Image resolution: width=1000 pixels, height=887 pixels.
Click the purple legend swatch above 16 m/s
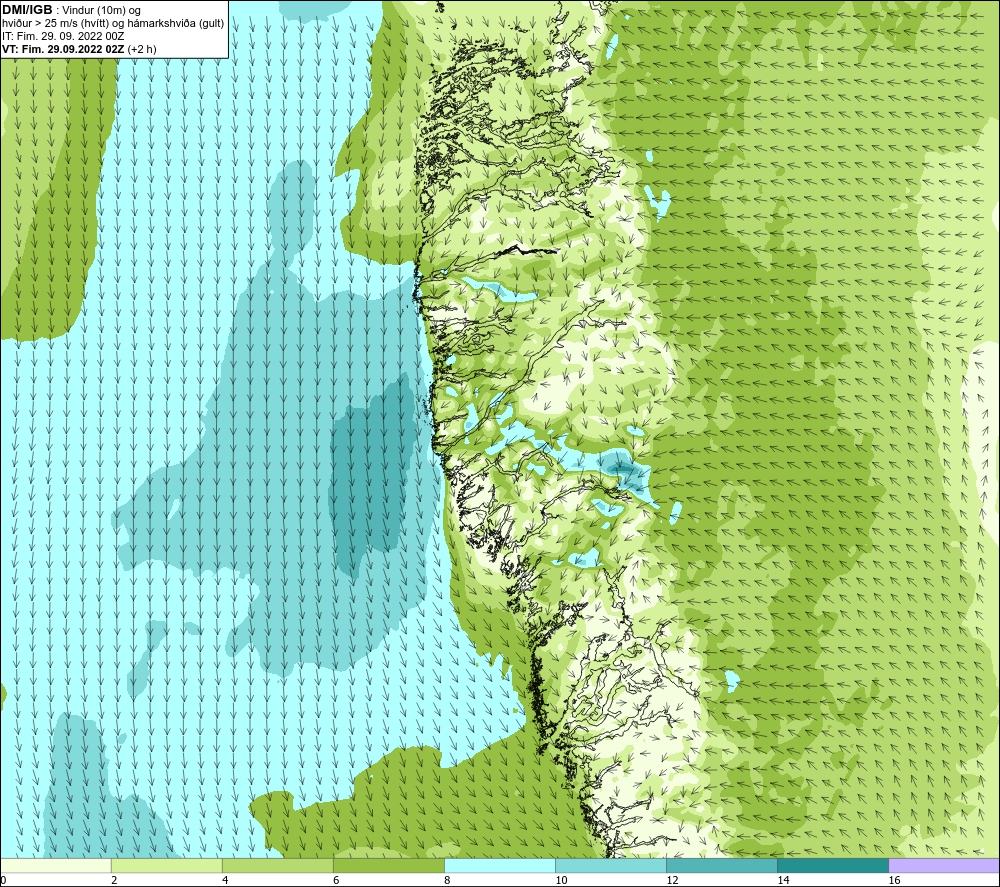944,866
